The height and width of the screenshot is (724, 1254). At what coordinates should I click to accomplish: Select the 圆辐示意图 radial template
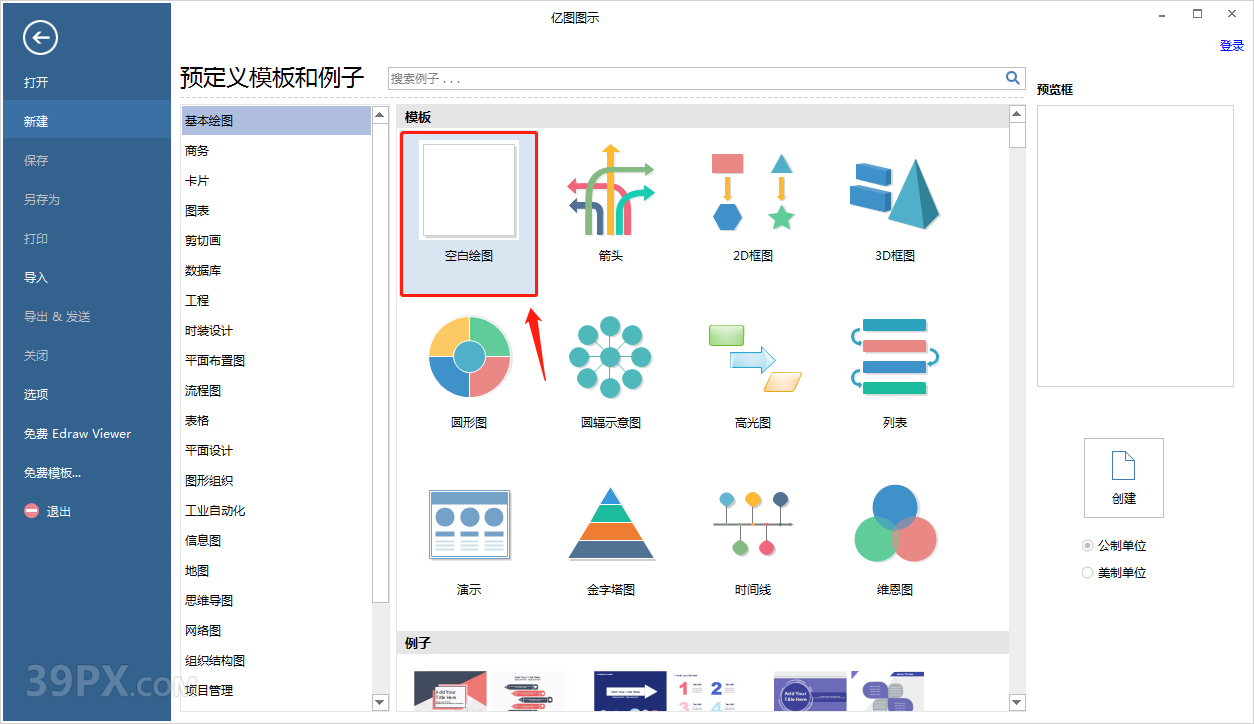(611, 355)
